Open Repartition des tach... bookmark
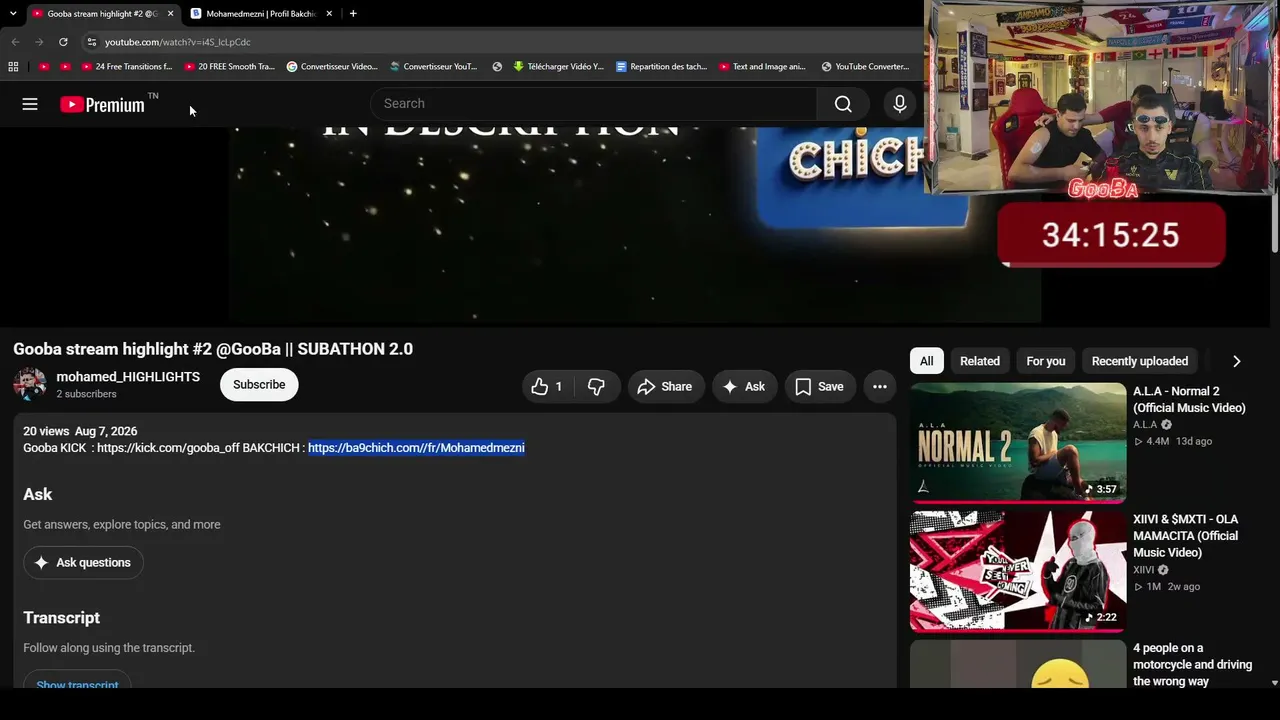The height and width of the screenshot is (720, 1280). click(x=662, y=67)
